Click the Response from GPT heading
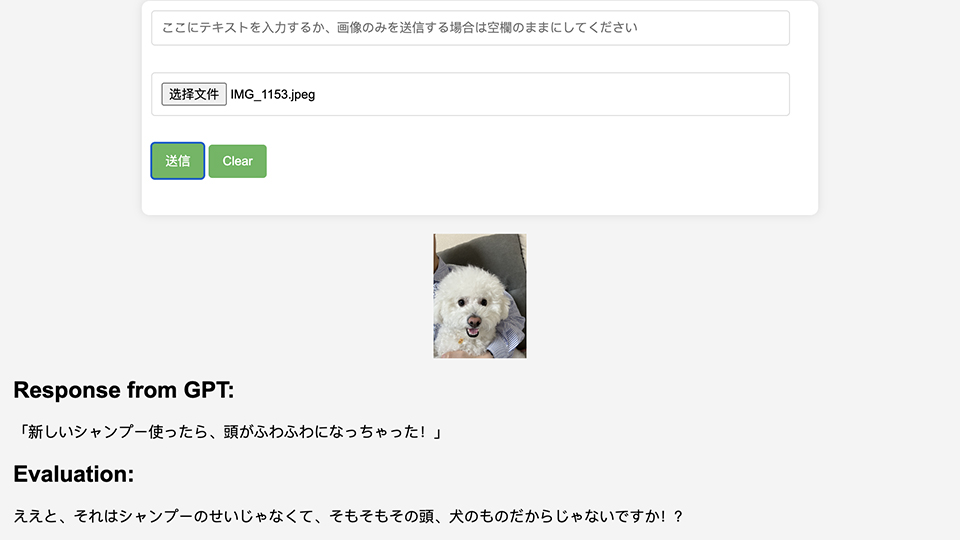Screen dimensions: 960x540 [x=124, y=390]
